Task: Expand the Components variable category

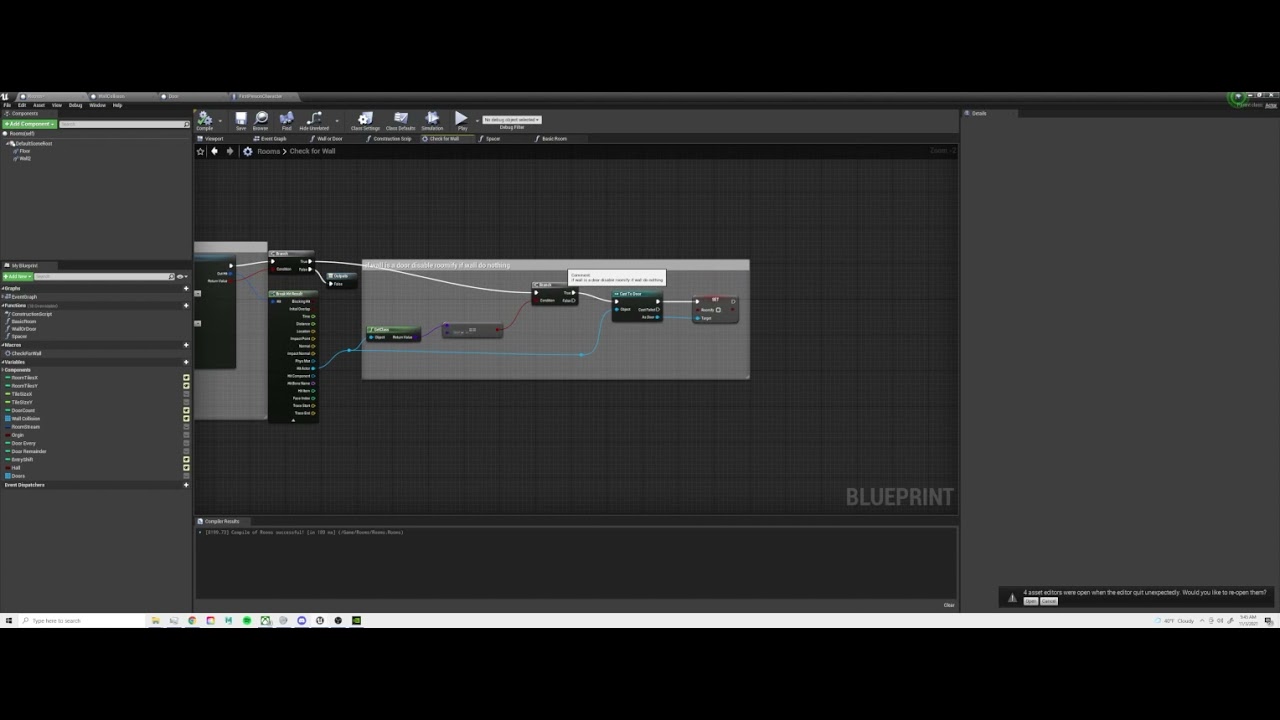Action: click(3, 370)
